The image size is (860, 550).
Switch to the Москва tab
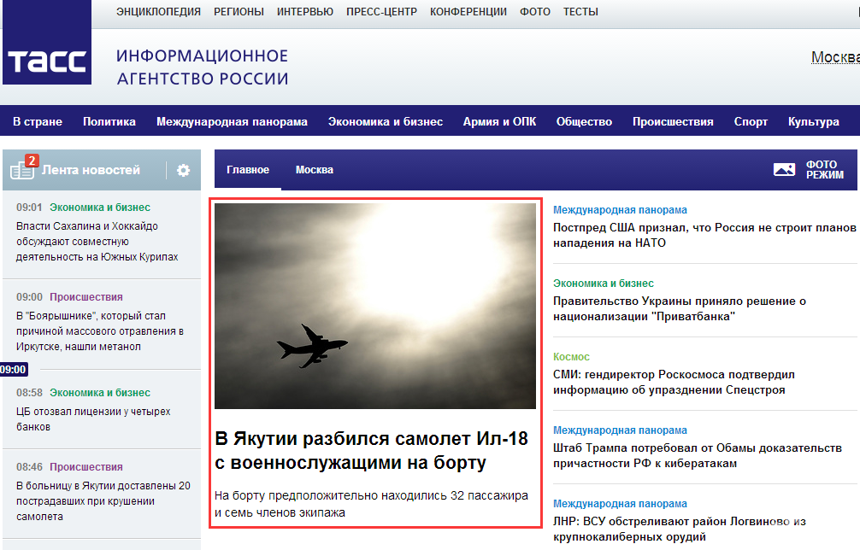[x=314, y=170]
